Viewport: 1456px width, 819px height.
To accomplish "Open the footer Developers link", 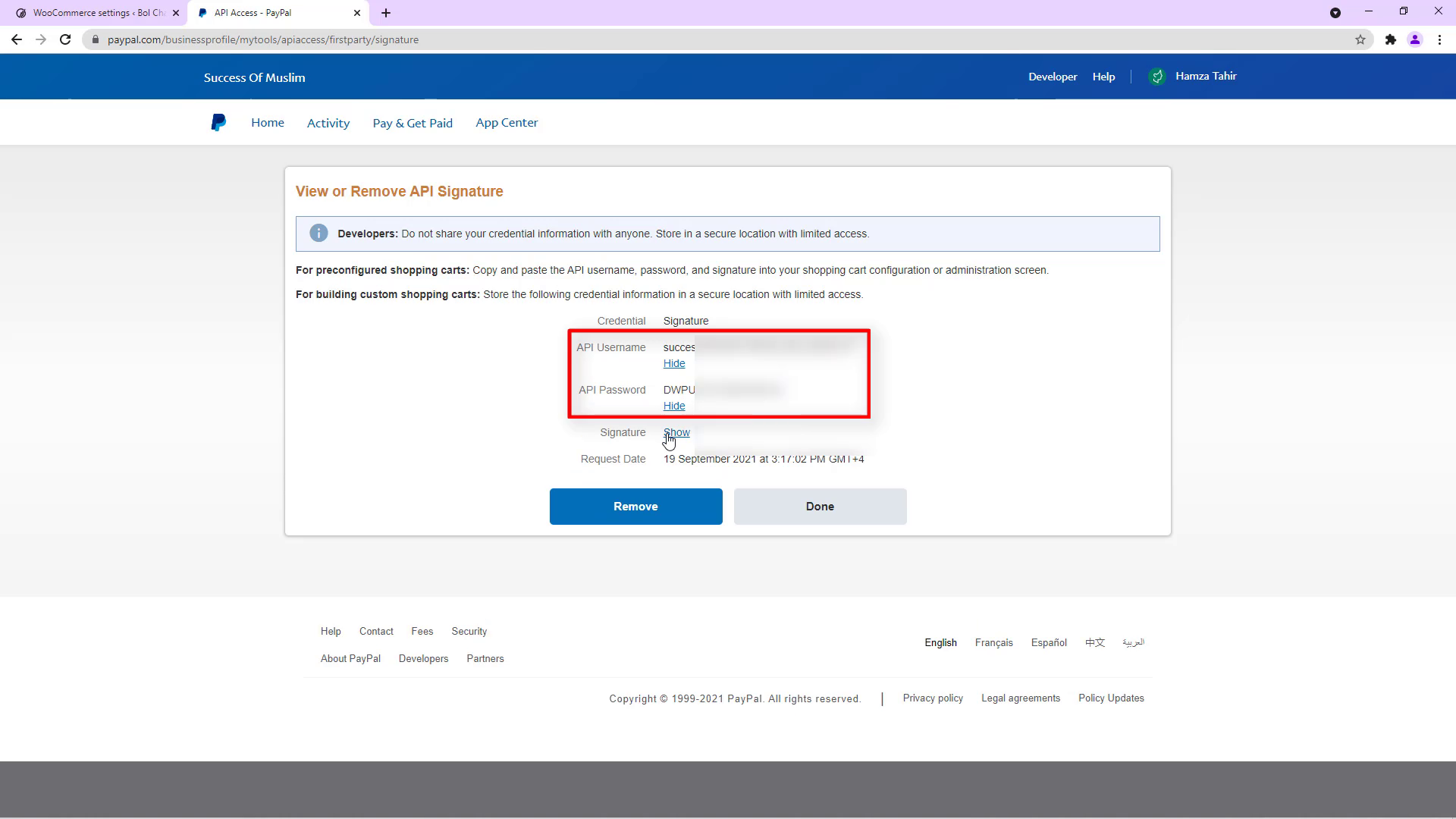I will pos(423,658).
